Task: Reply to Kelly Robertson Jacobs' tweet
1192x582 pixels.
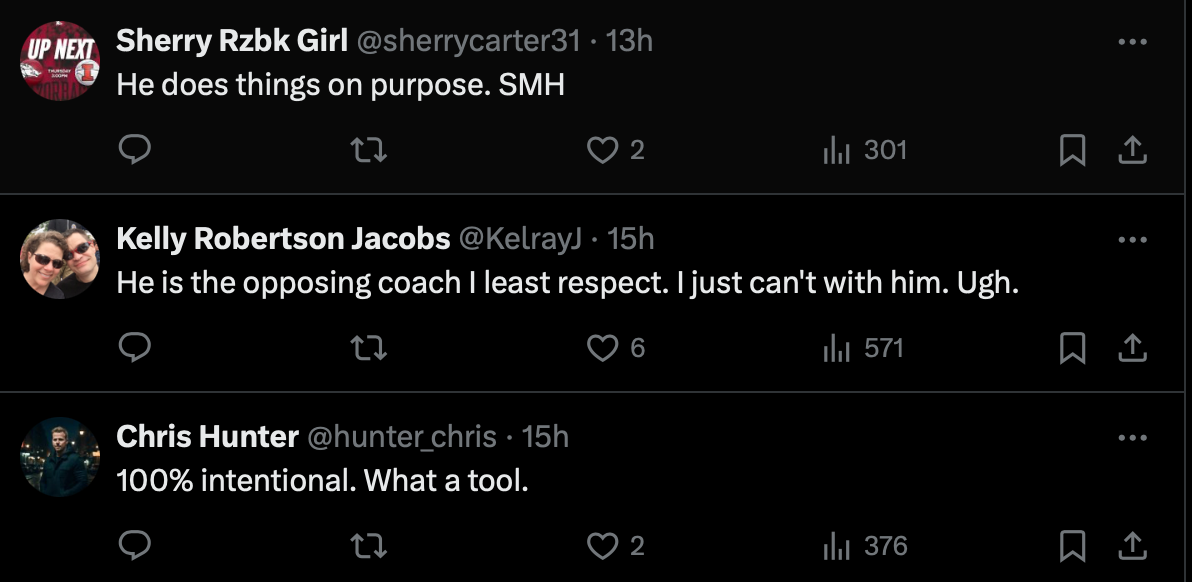Action: click(x=135, y=347)
